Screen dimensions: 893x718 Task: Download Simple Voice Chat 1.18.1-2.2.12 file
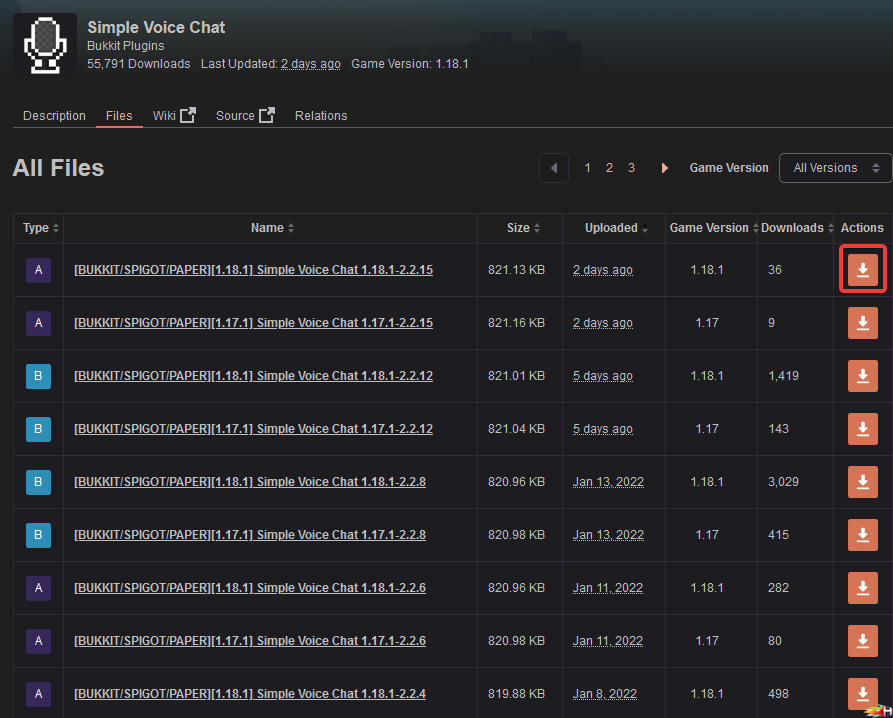pyautogui.click(x=862, y=376)
